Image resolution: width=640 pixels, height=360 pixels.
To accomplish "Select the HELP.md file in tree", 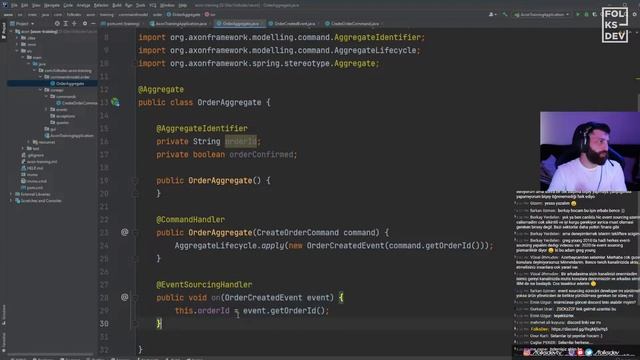I will pyautogui.click(x=32, y=168).
